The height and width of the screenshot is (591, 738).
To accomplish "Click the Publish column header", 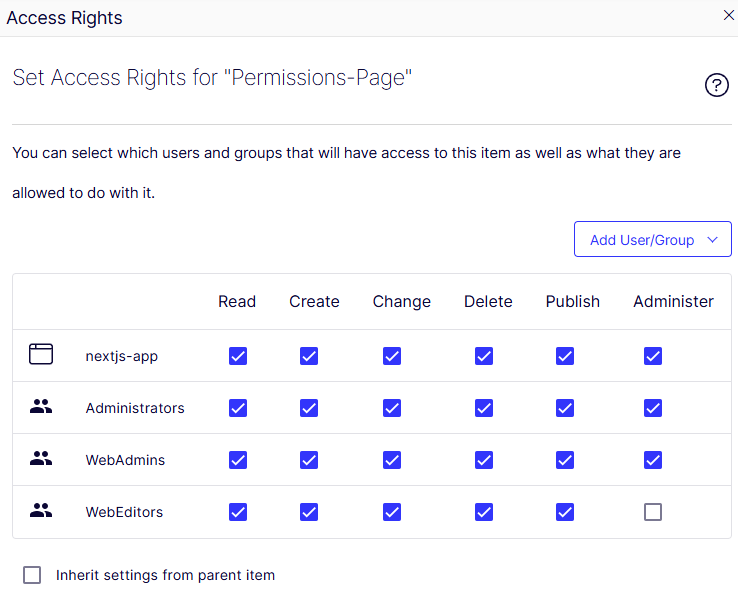I will (x=573, y=302).
